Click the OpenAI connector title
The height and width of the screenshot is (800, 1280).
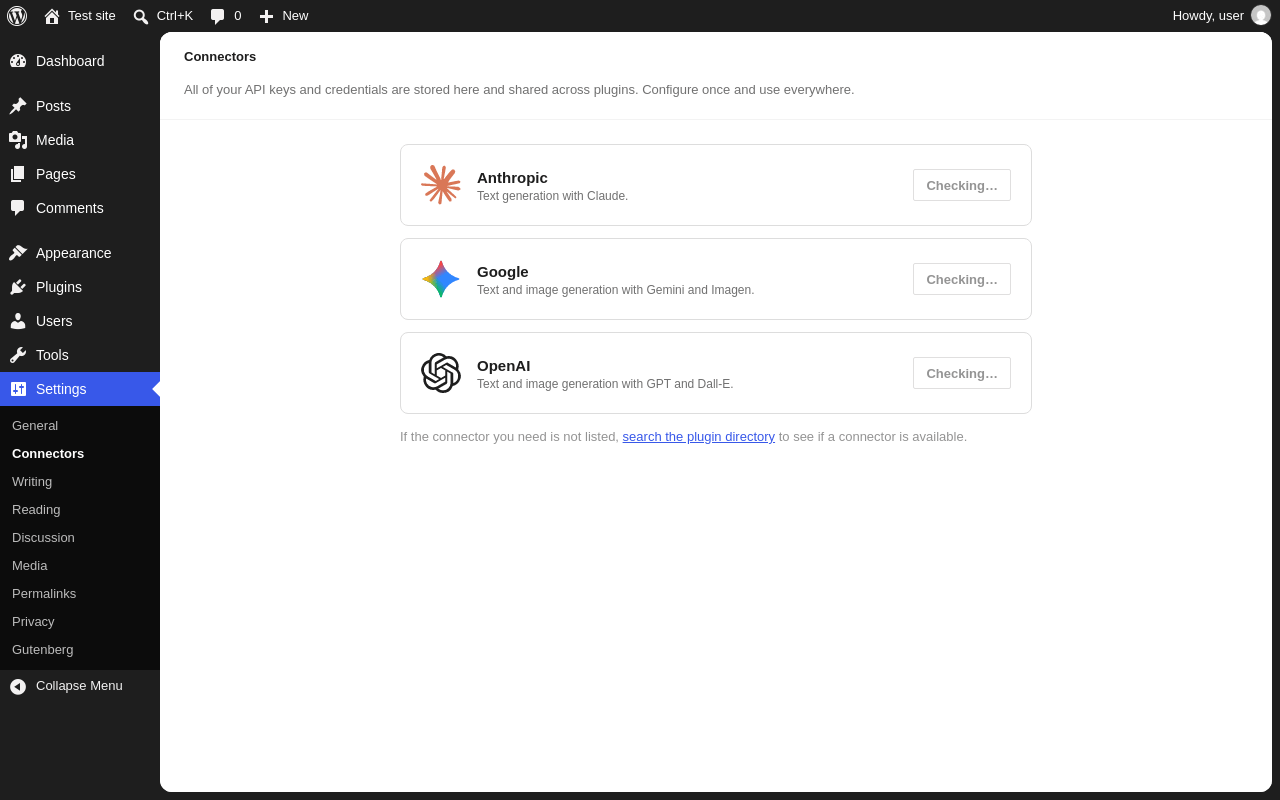pyautogui.click(x=504, y=365)
